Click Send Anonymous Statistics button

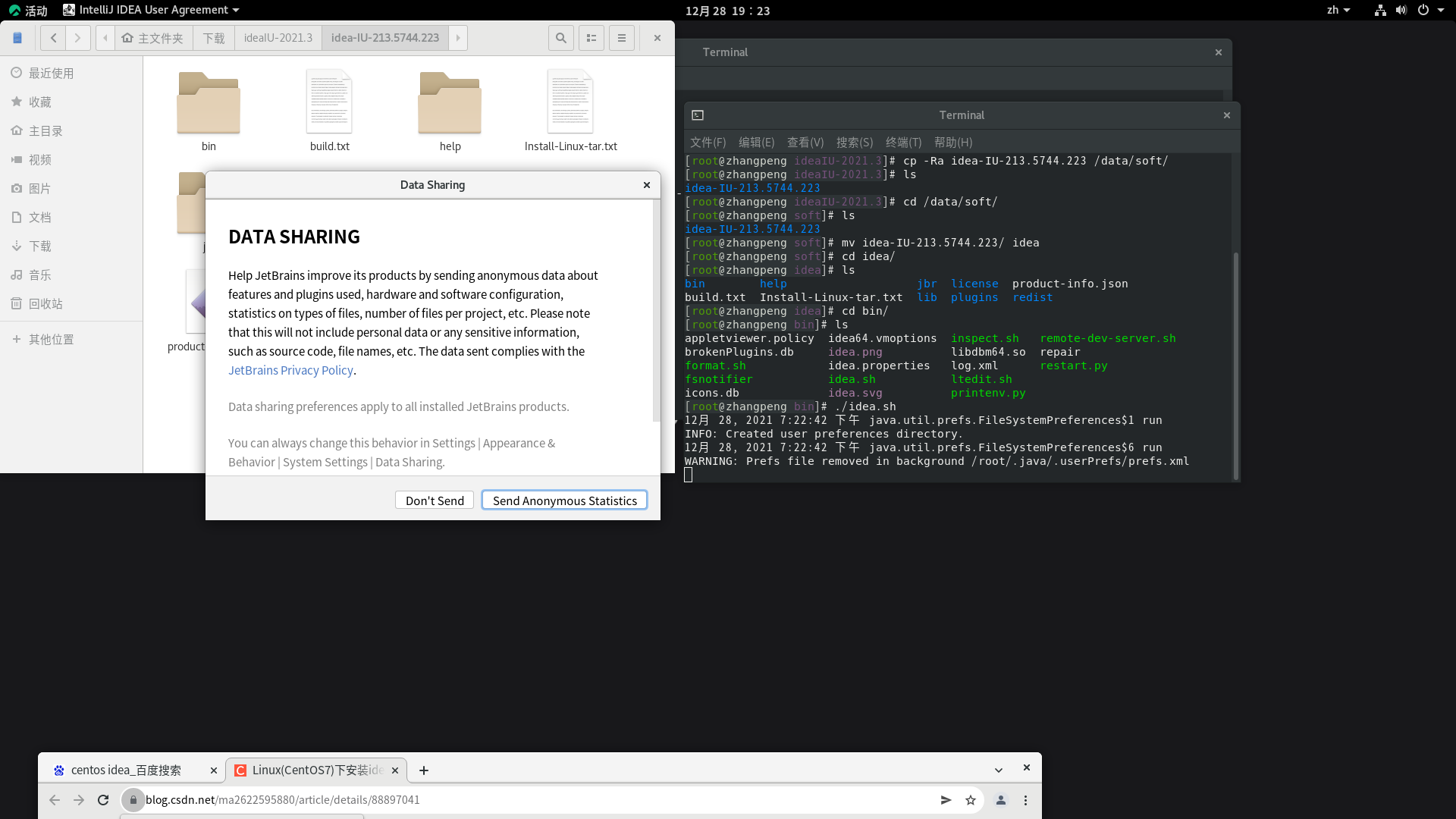[x=564, y=500]
